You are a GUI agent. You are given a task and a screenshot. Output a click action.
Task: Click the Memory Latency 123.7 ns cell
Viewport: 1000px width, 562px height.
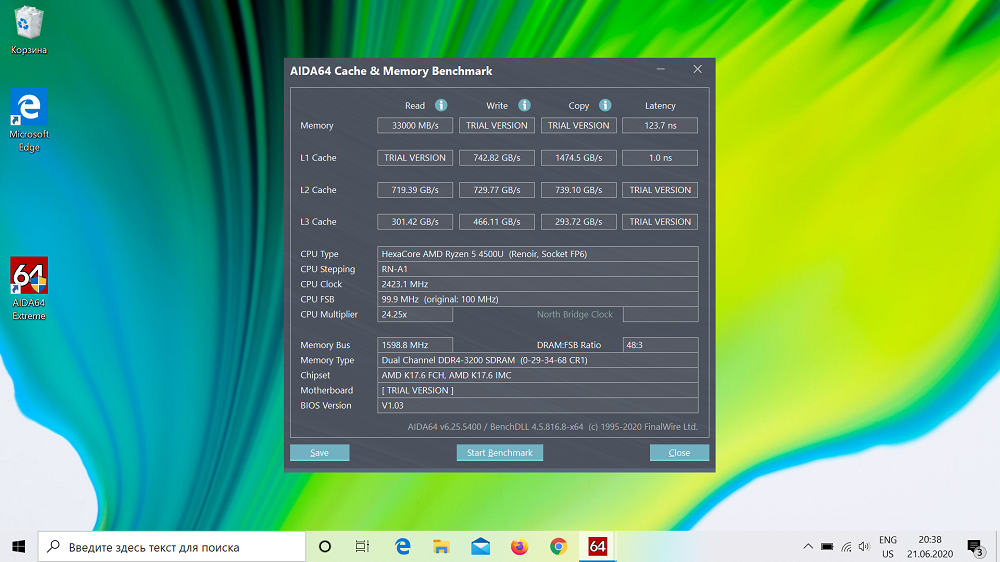tap(660, 126)
